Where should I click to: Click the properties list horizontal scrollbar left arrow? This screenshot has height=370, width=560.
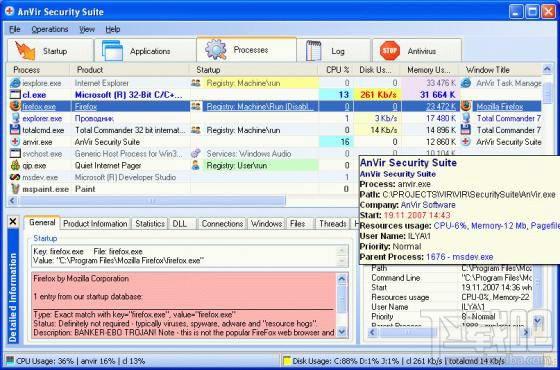(x=373, y=332)
